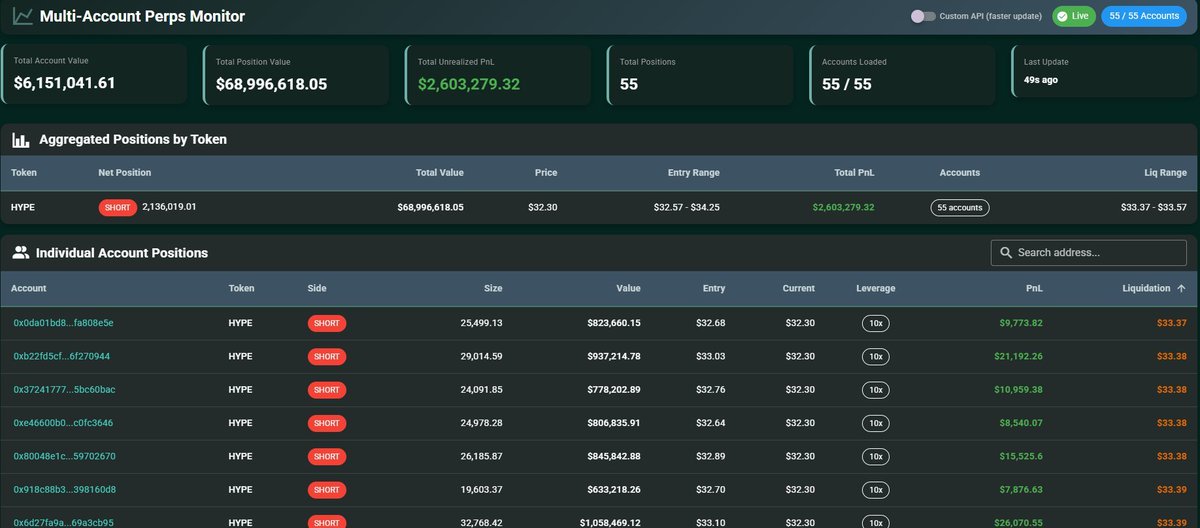Click Total PnL header in aggregated table
The width and height of the screenshot is (1200, 528).
coord(853,173)
